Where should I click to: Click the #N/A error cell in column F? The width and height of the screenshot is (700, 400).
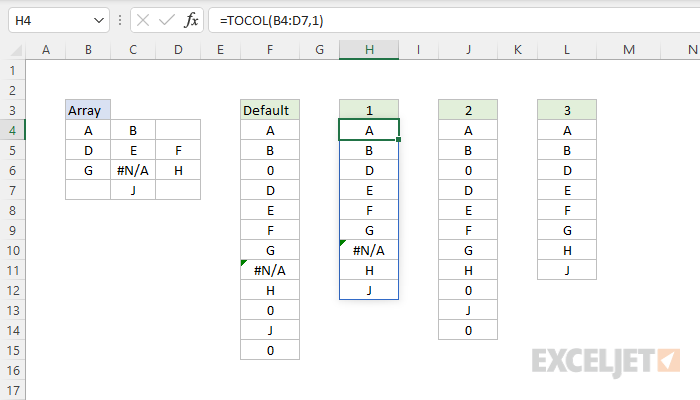270,270
